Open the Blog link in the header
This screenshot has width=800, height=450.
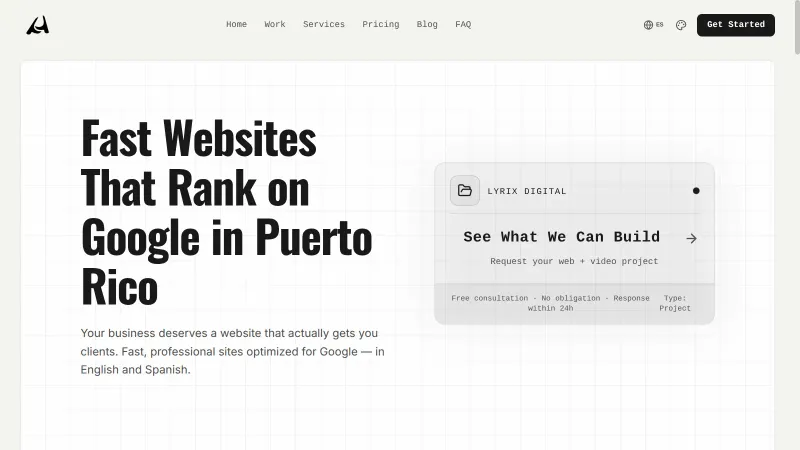[x=427, y=25]
